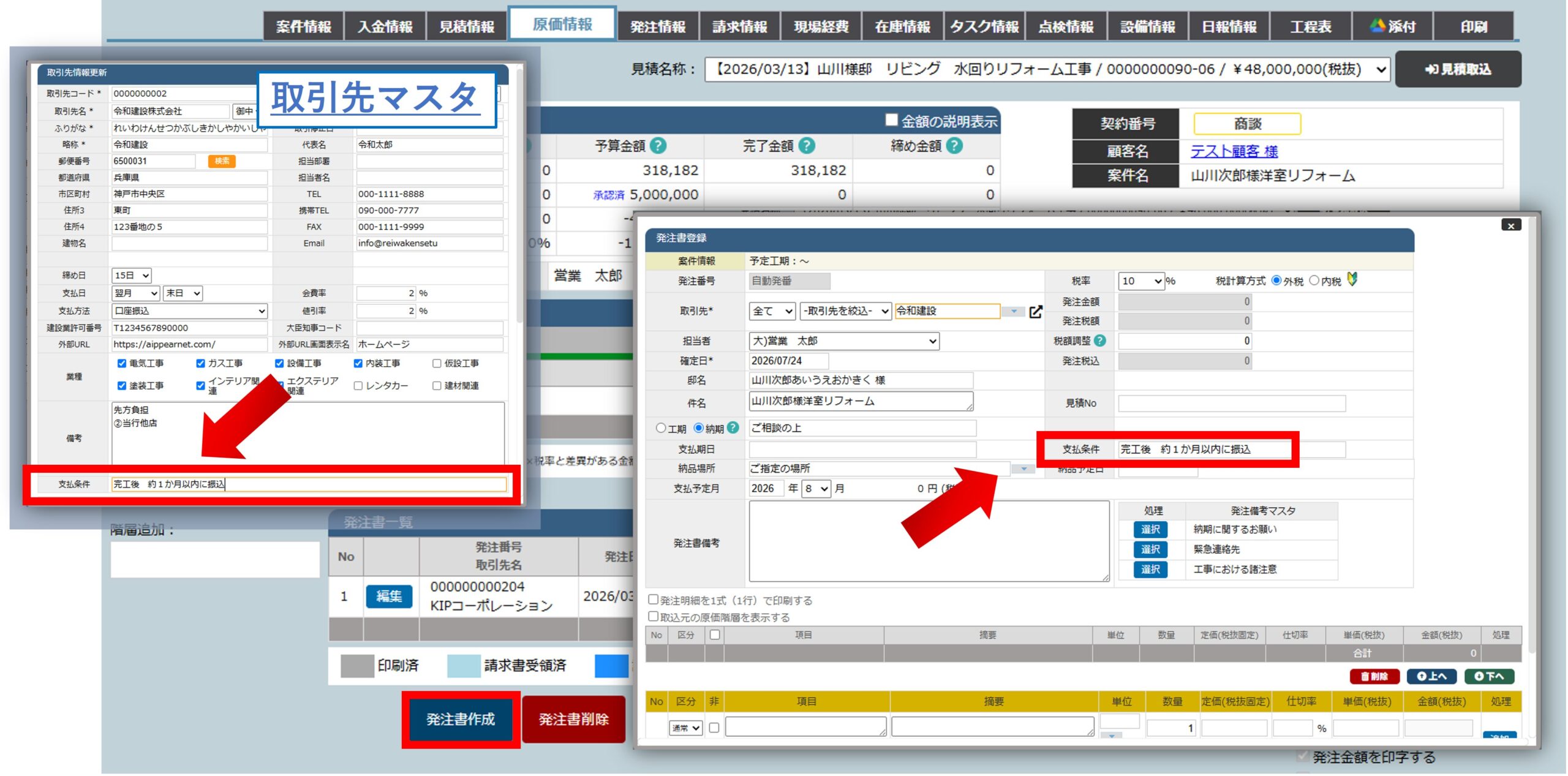Uncheck 電気工事 business type
This screenshot has height=776, width=1568.
[122, 363]
